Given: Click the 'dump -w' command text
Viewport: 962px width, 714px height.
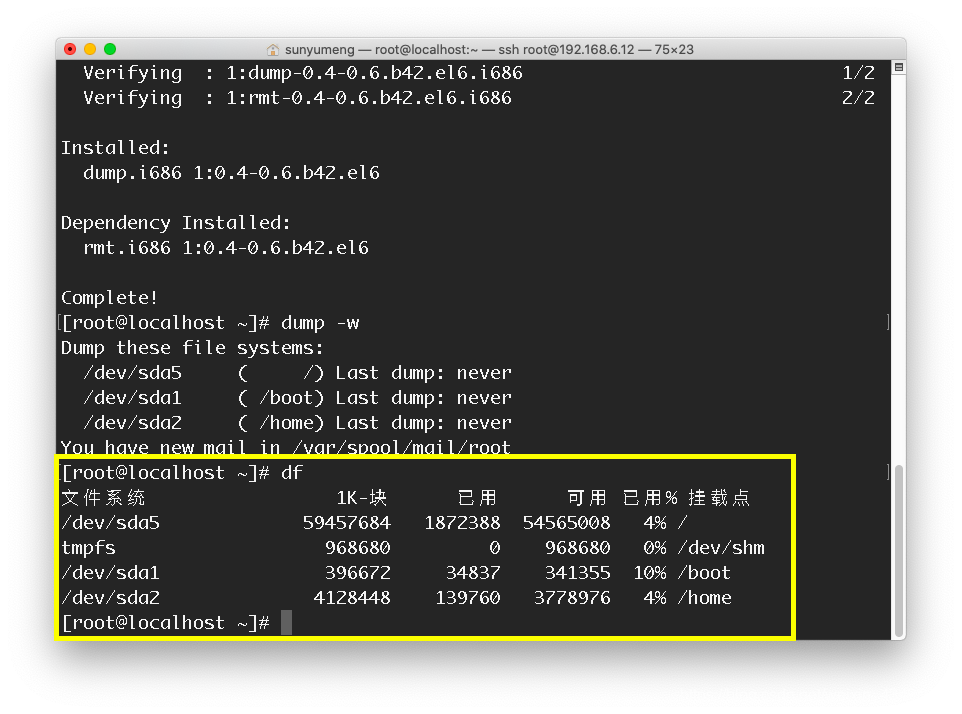Looking at the screenshot, I should pyautogui.click(x=320, y=323).
